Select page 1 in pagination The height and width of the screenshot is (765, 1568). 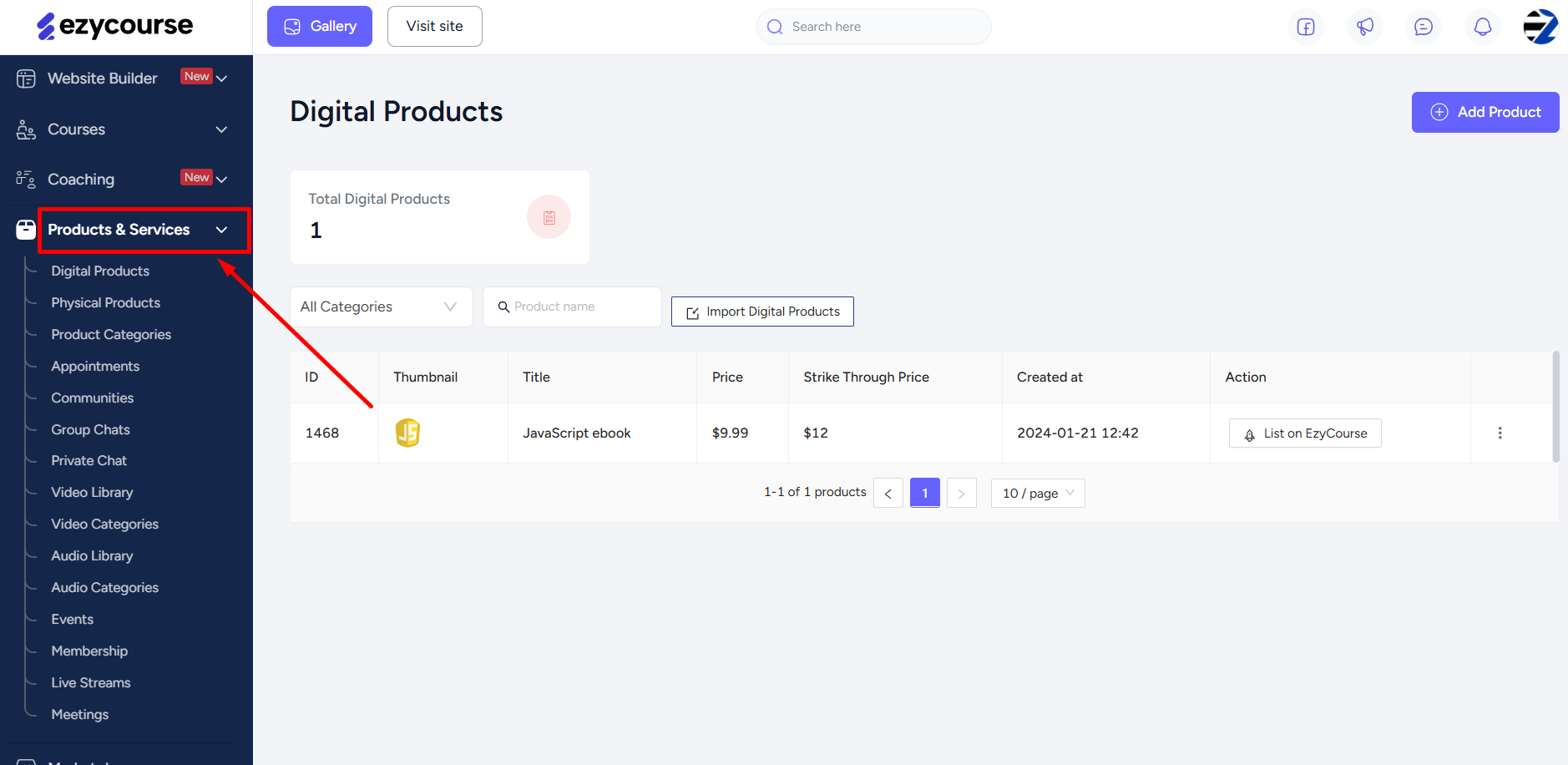[925, 493]
